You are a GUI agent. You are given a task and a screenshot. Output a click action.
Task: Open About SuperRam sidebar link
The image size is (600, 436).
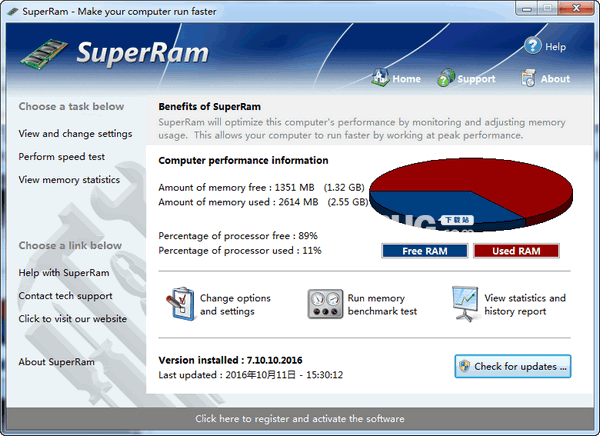coord(57,362)
